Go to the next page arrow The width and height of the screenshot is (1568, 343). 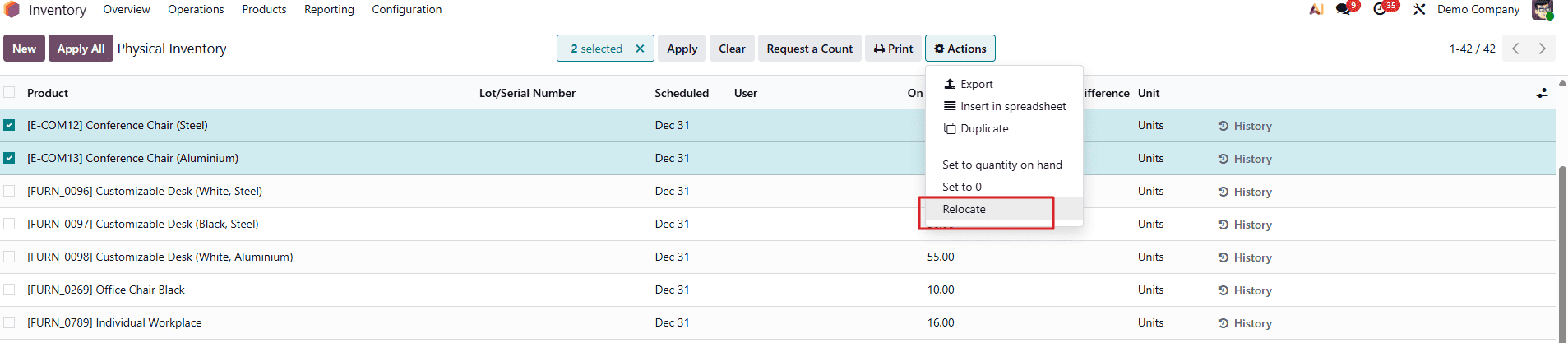tap(1542, 49)
